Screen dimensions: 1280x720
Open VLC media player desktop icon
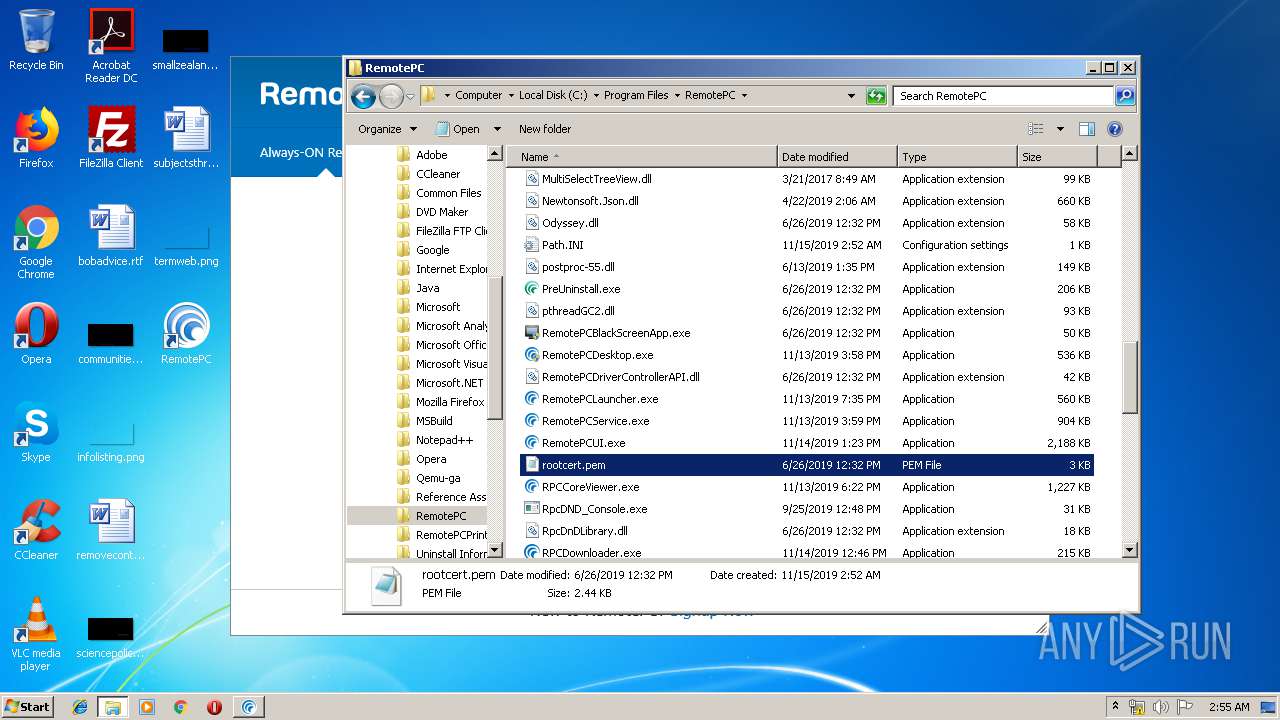[36, 634]
